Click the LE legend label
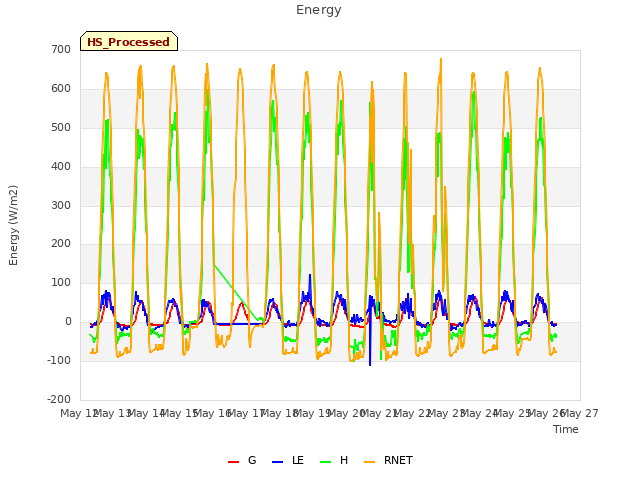This screenshot has height=480, width=640. pos(298,460)
